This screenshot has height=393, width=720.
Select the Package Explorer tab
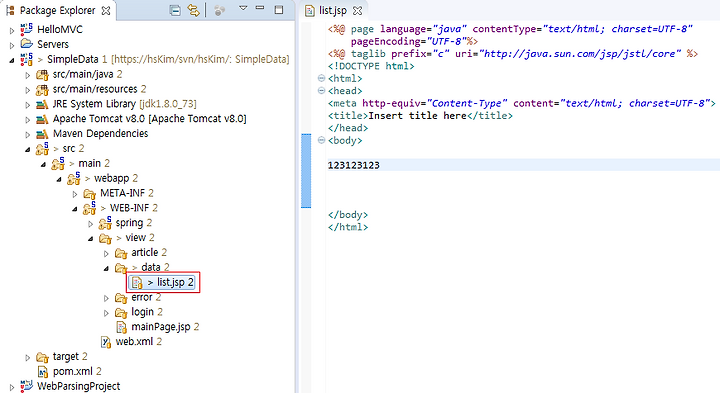57,11
